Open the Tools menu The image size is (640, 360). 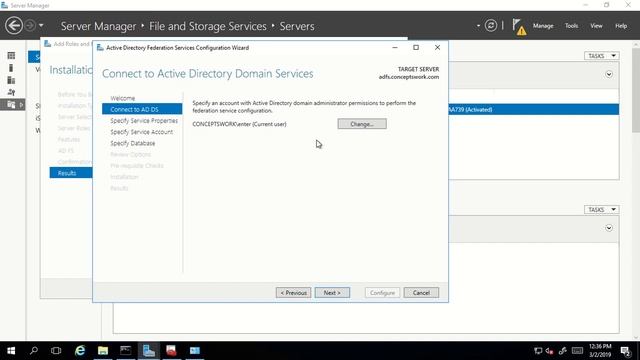point(571,26)
